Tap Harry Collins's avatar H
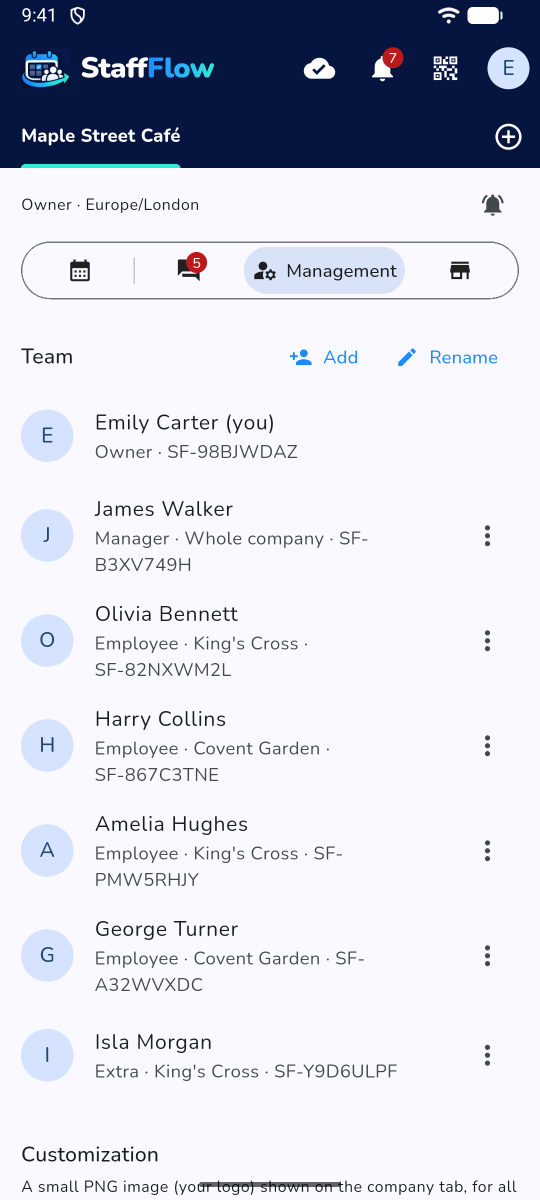The image size is (540, 1200). 47,745
